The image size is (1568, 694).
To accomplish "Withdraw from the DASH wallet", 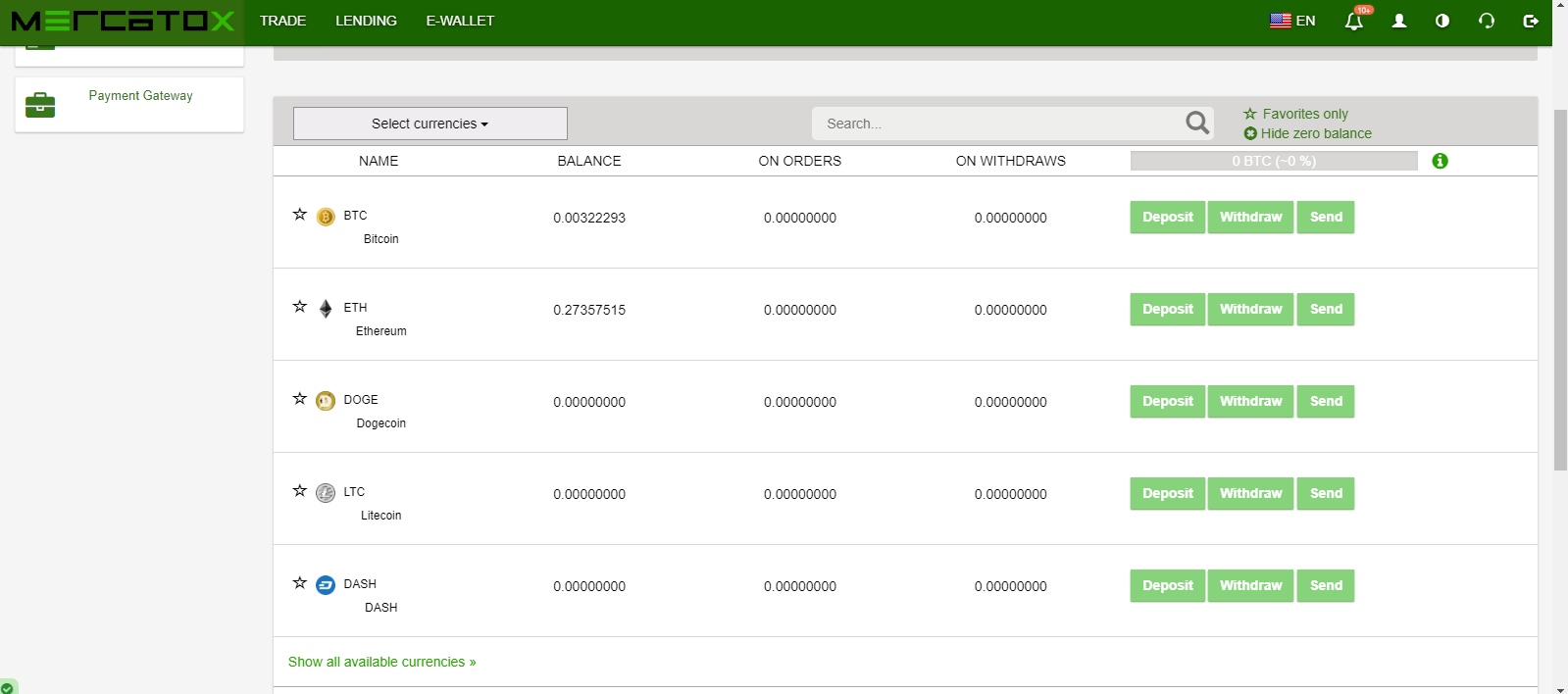I will 1250,585.
